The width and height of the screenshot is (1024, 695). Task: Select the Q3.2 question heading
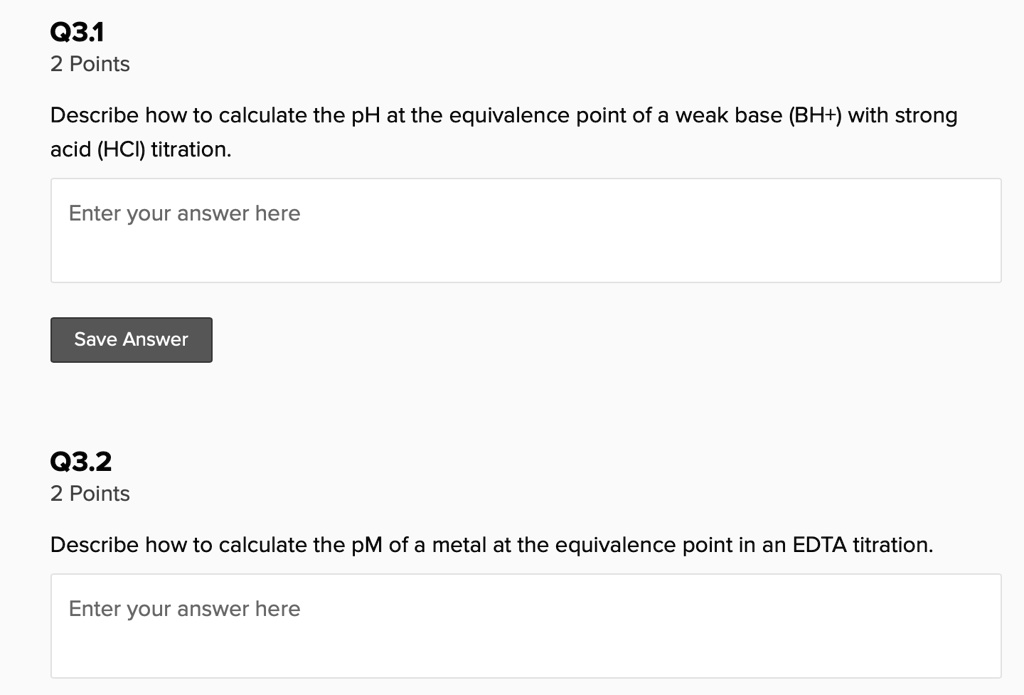(82, 461)
